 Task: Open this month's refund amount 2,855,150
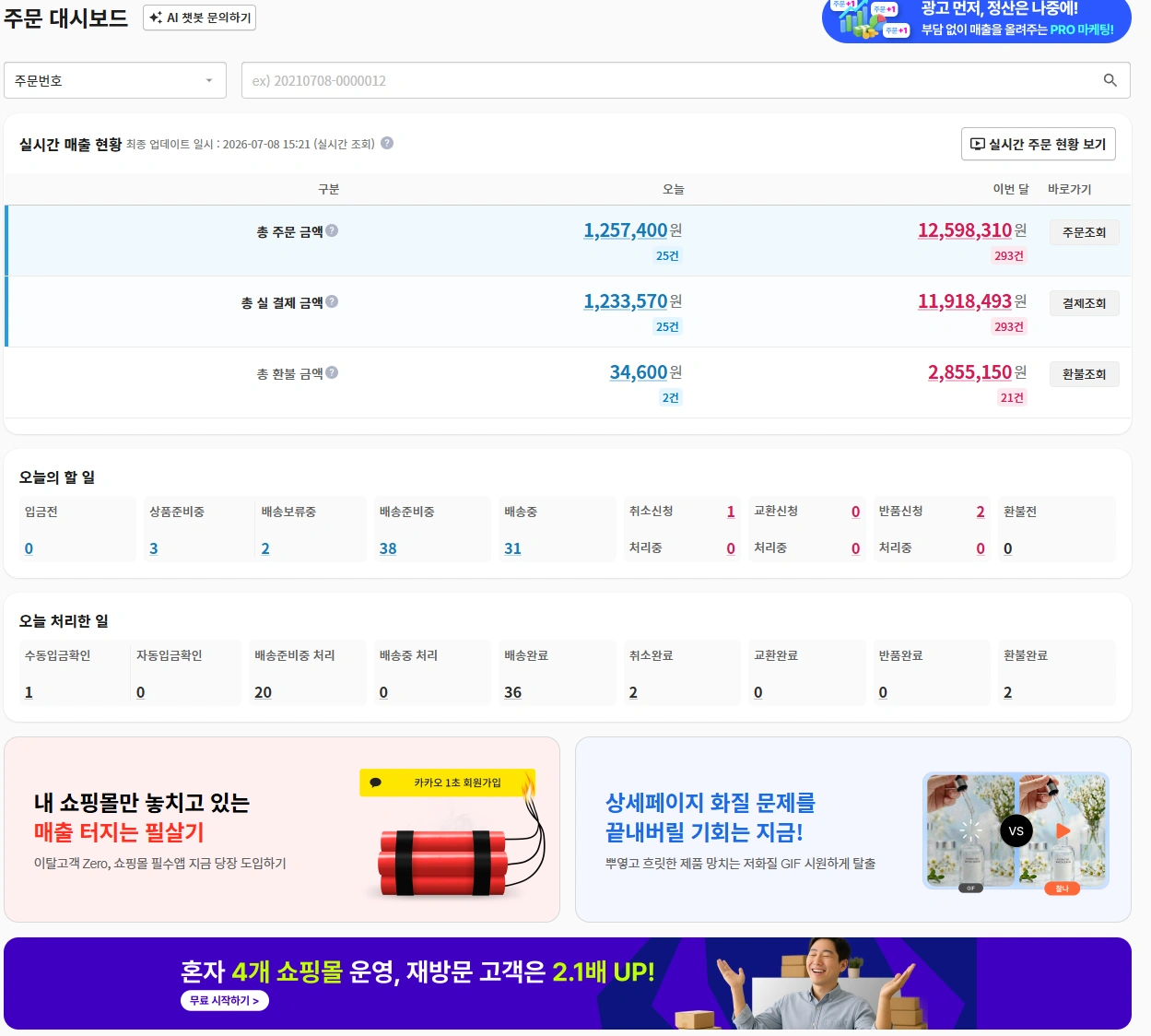click(x=969, y=372)
